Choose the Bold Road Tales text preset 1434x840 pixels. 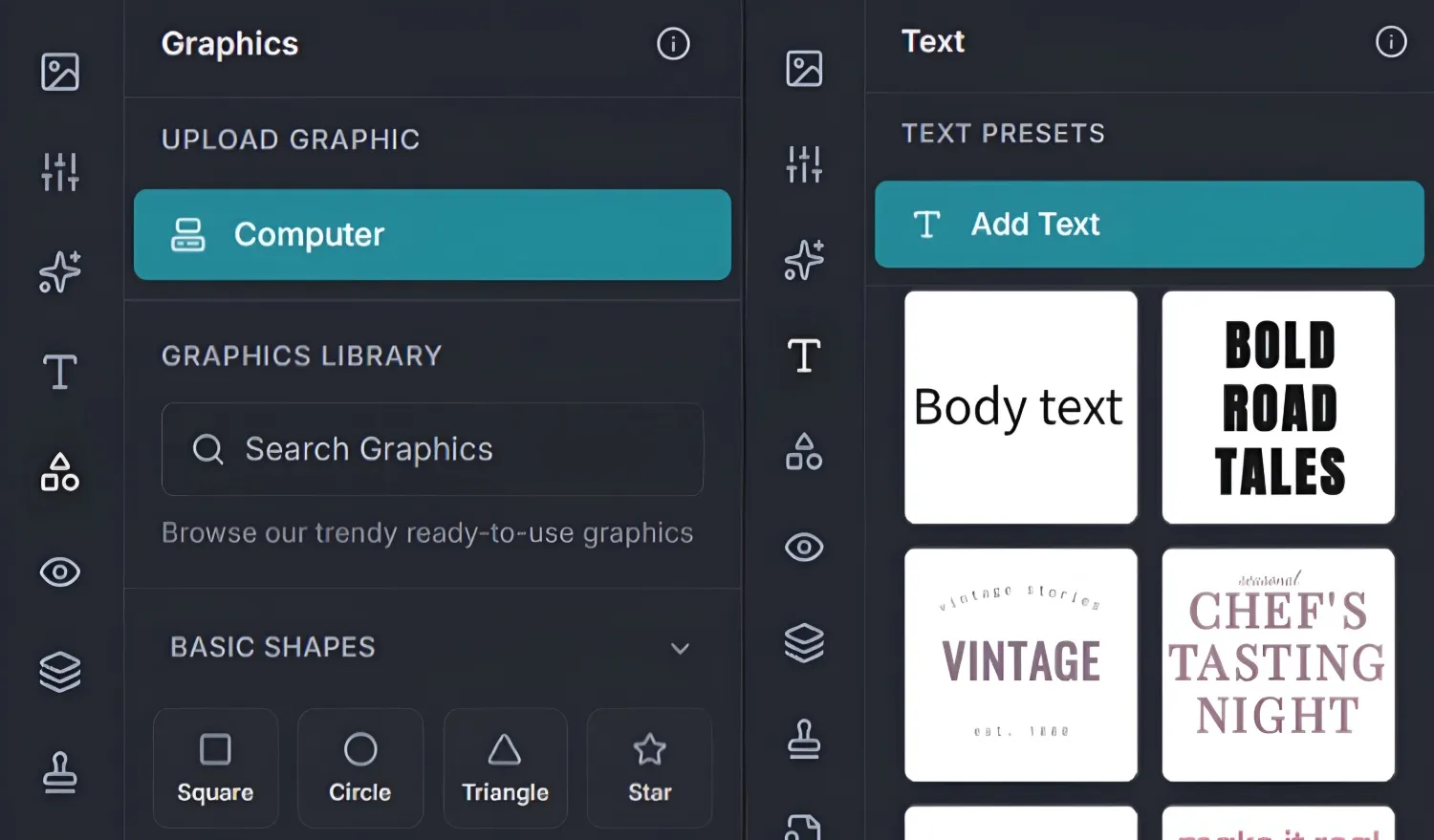pyautogui.click(x=1278, y=407)
